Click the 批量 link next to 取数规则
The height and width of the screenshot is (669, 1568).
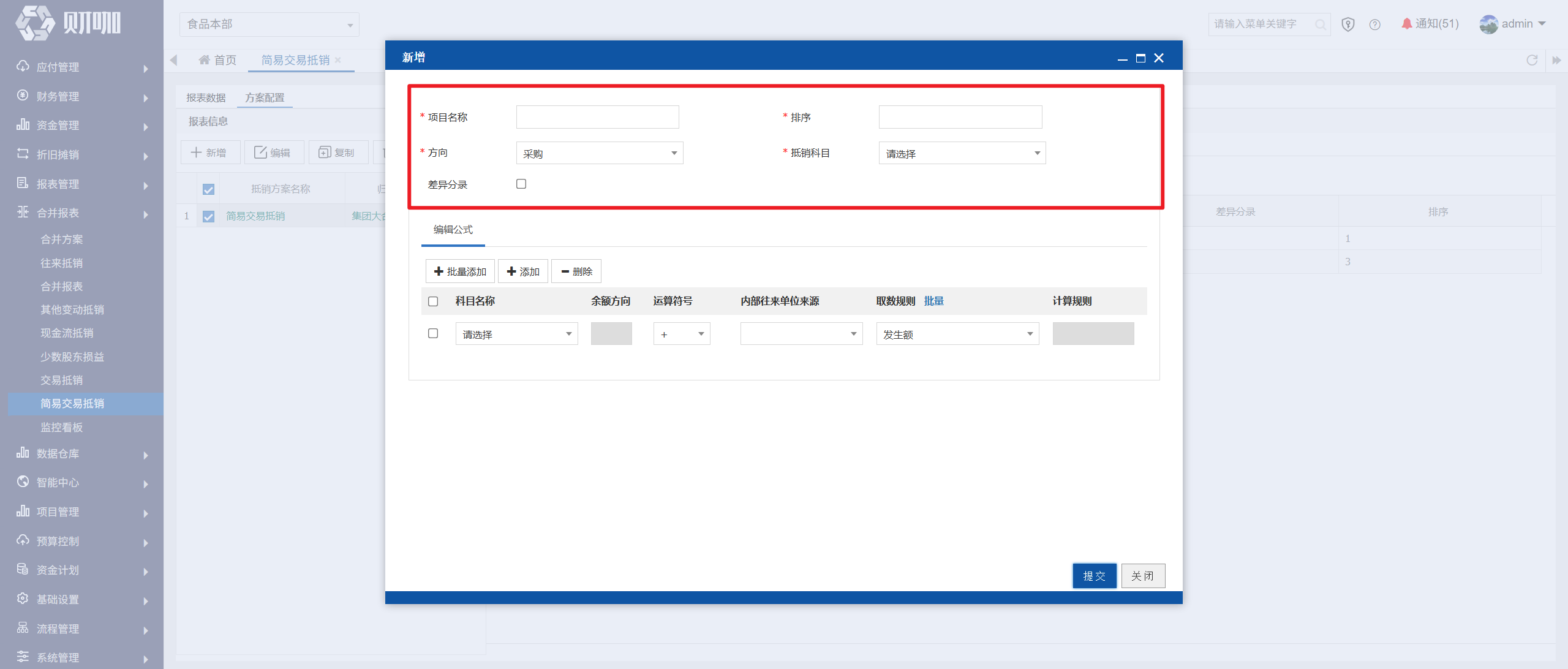pyautogui.click(x=933, y=301)
